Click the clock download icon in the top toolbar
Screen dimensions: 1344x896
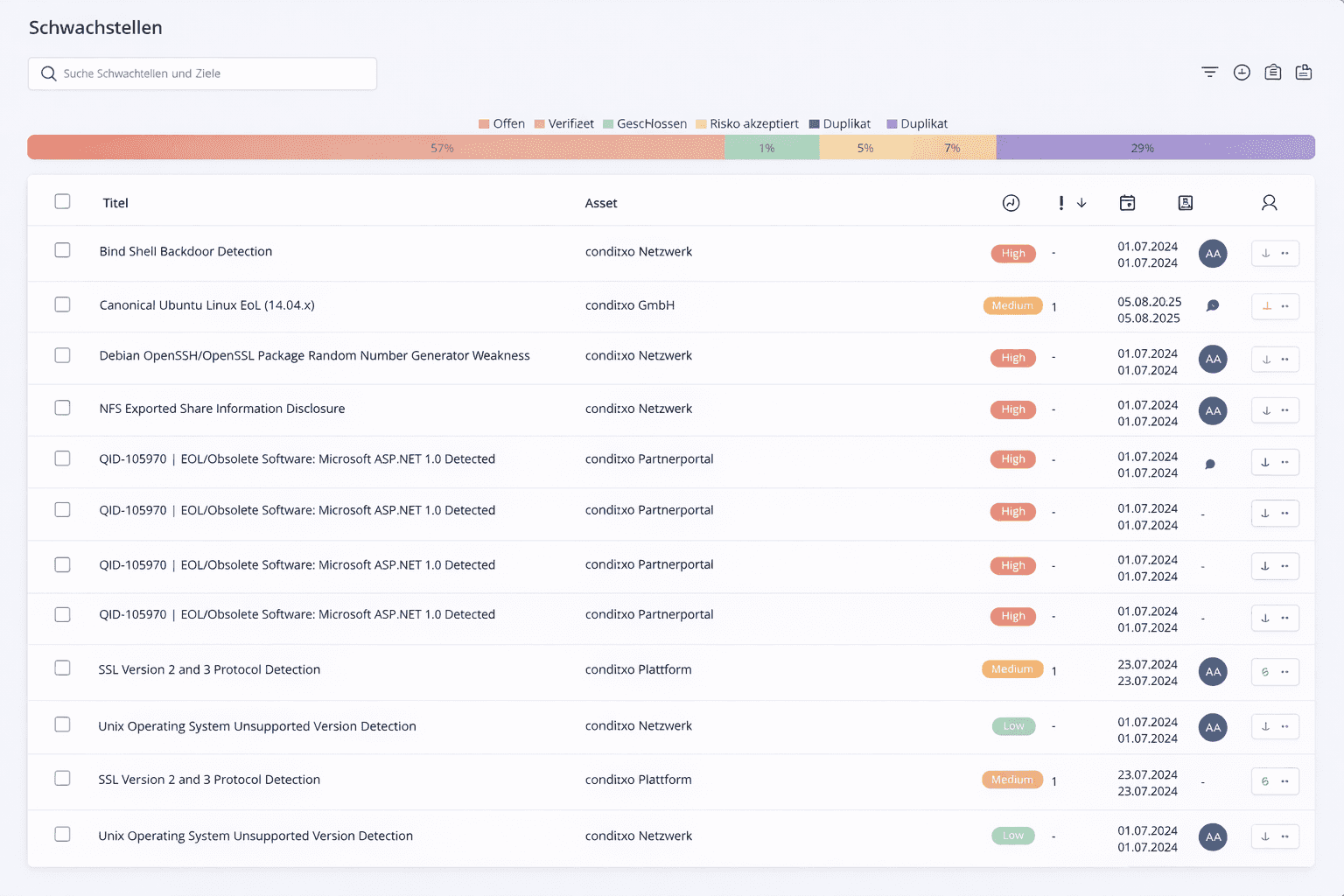[1242, 73]
